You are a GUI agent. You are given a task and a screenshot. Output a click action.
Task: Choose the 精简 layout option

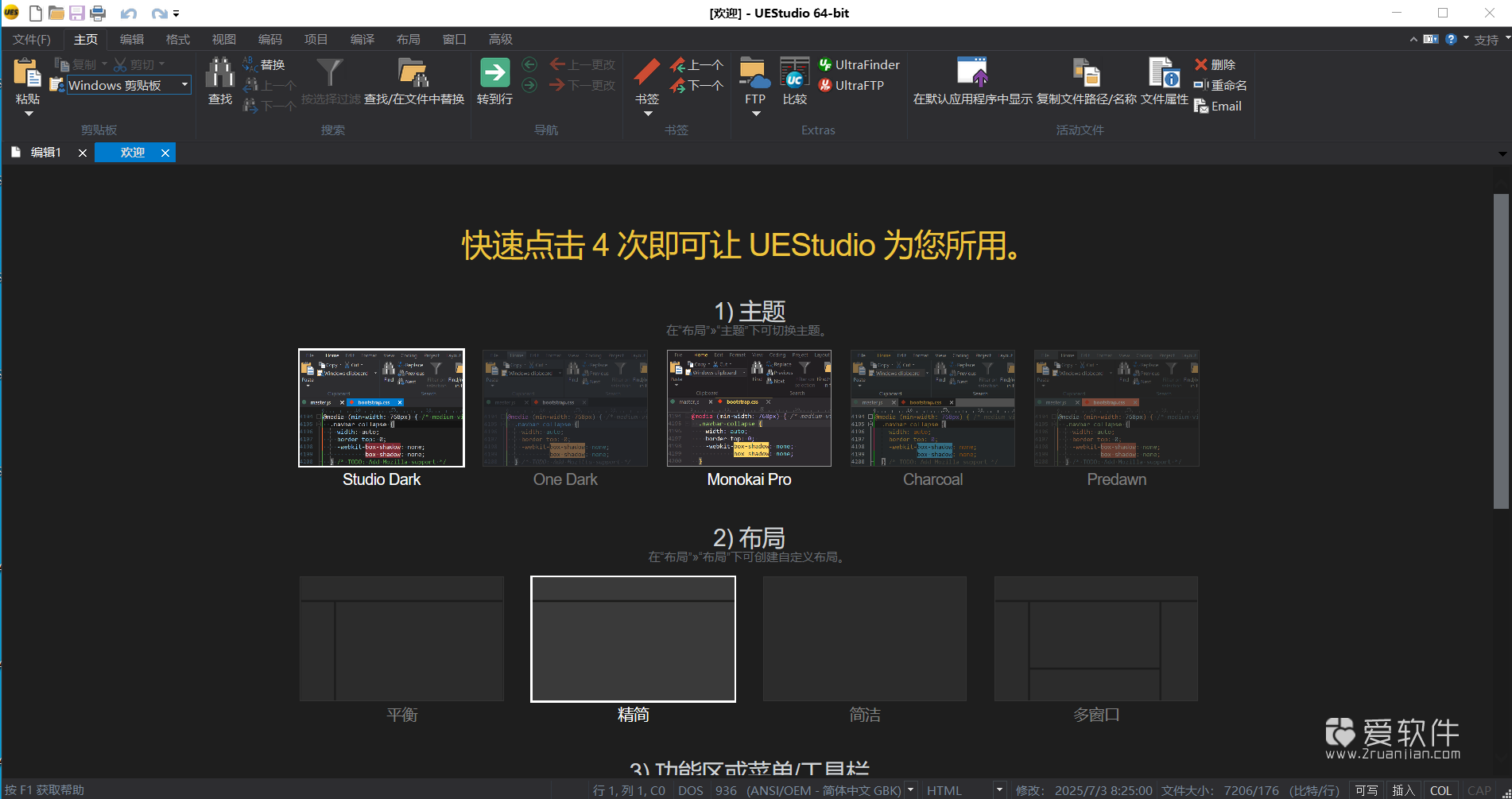coord(633,638)
